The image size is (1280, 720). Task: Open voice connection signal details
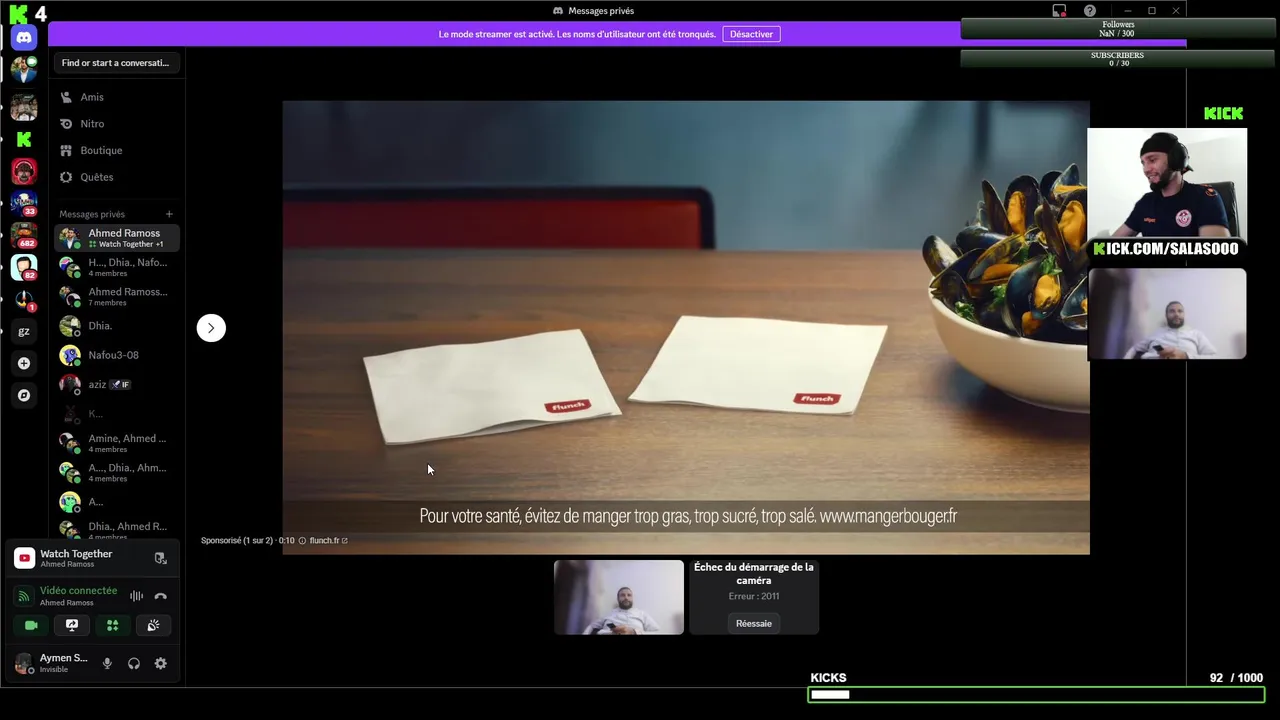(24, 596)
